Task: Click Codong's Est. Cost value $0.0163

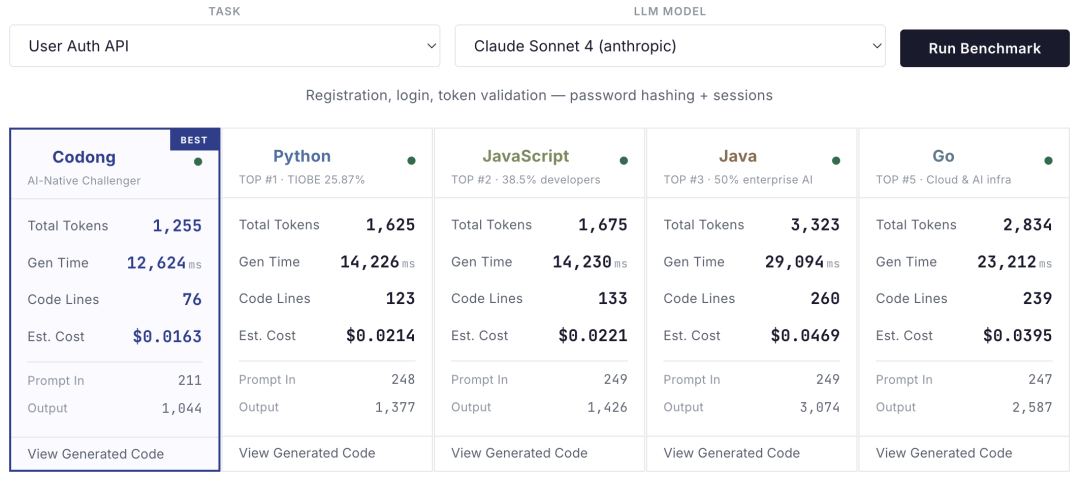Action: click(167, 337)
